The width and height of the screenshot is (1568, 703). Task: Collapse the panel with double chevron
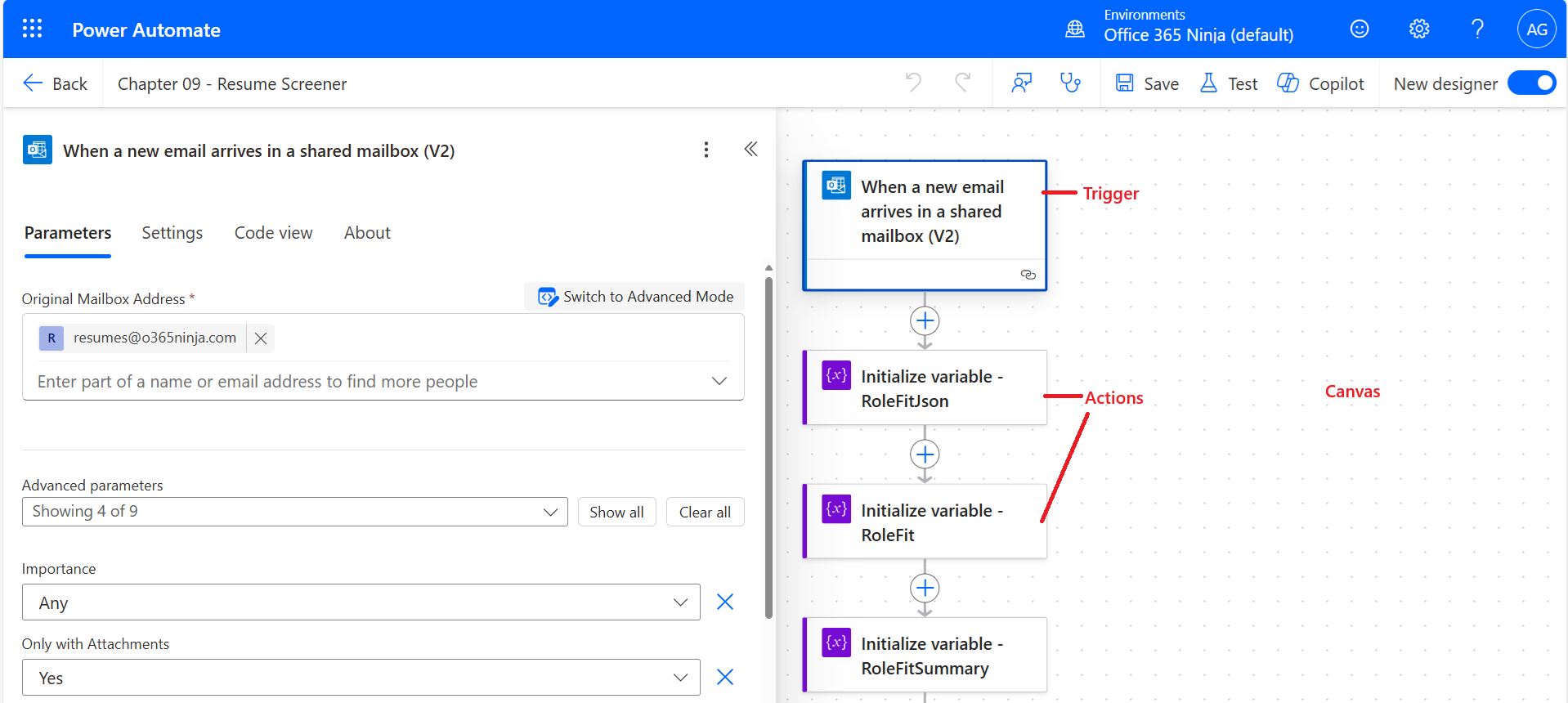[x=750, y=149]
